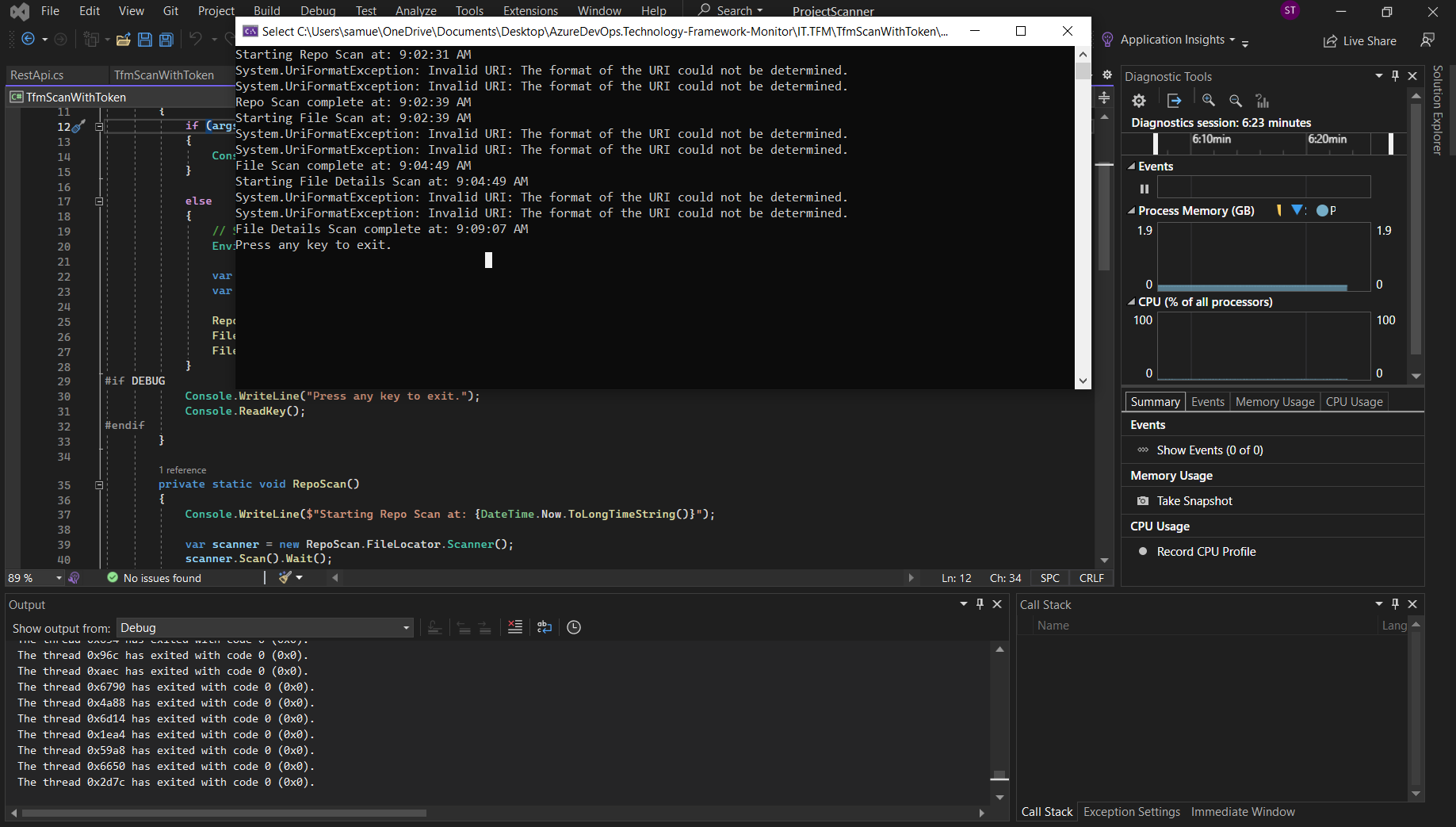The image size is (1456, 827).
Task: Pin the Output window
Action: (980, 603)
